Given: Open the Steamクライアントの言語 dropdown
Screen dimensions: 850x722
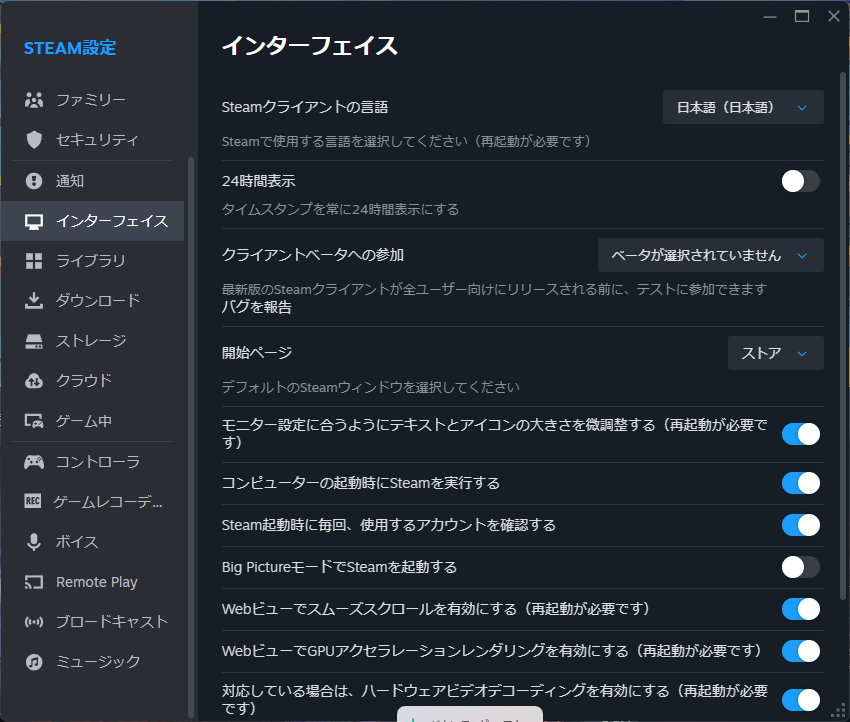Looking at the screenshot, I should 743,107.
